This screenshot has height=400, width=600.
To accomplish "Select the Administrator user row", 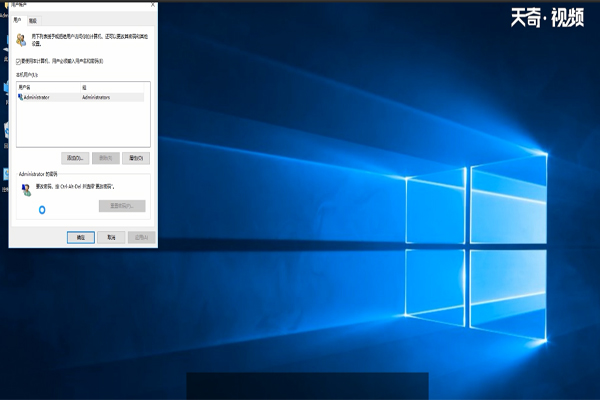I will 80,97.
